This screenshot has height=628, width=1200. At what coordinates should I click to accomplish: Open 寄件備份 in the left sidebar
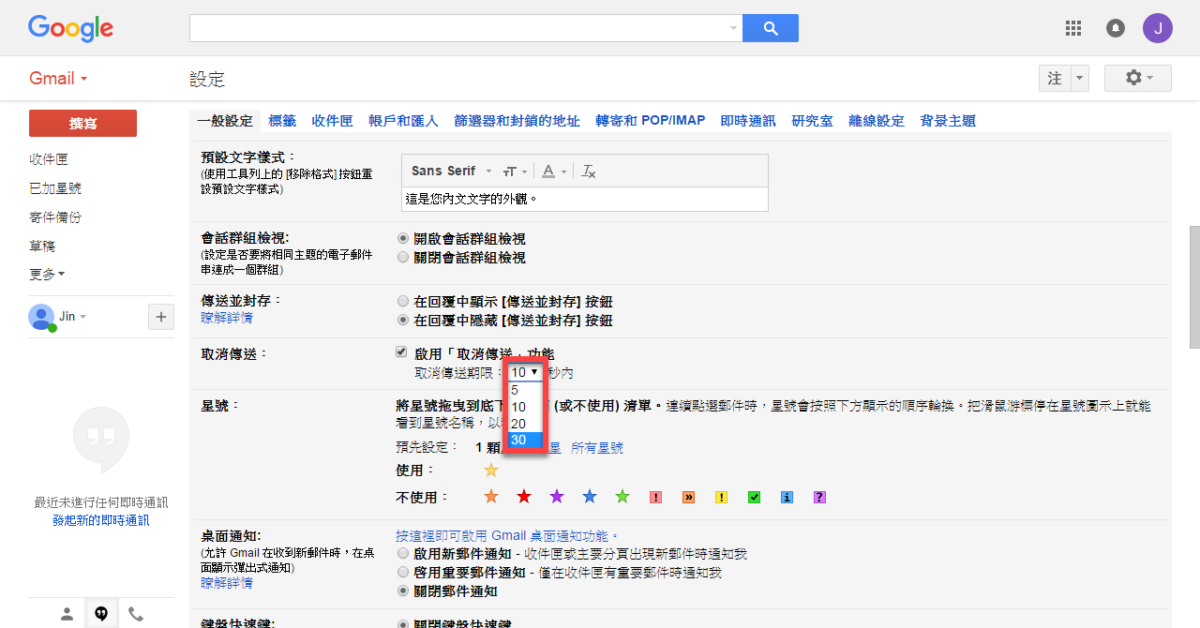tap(55, 217)
